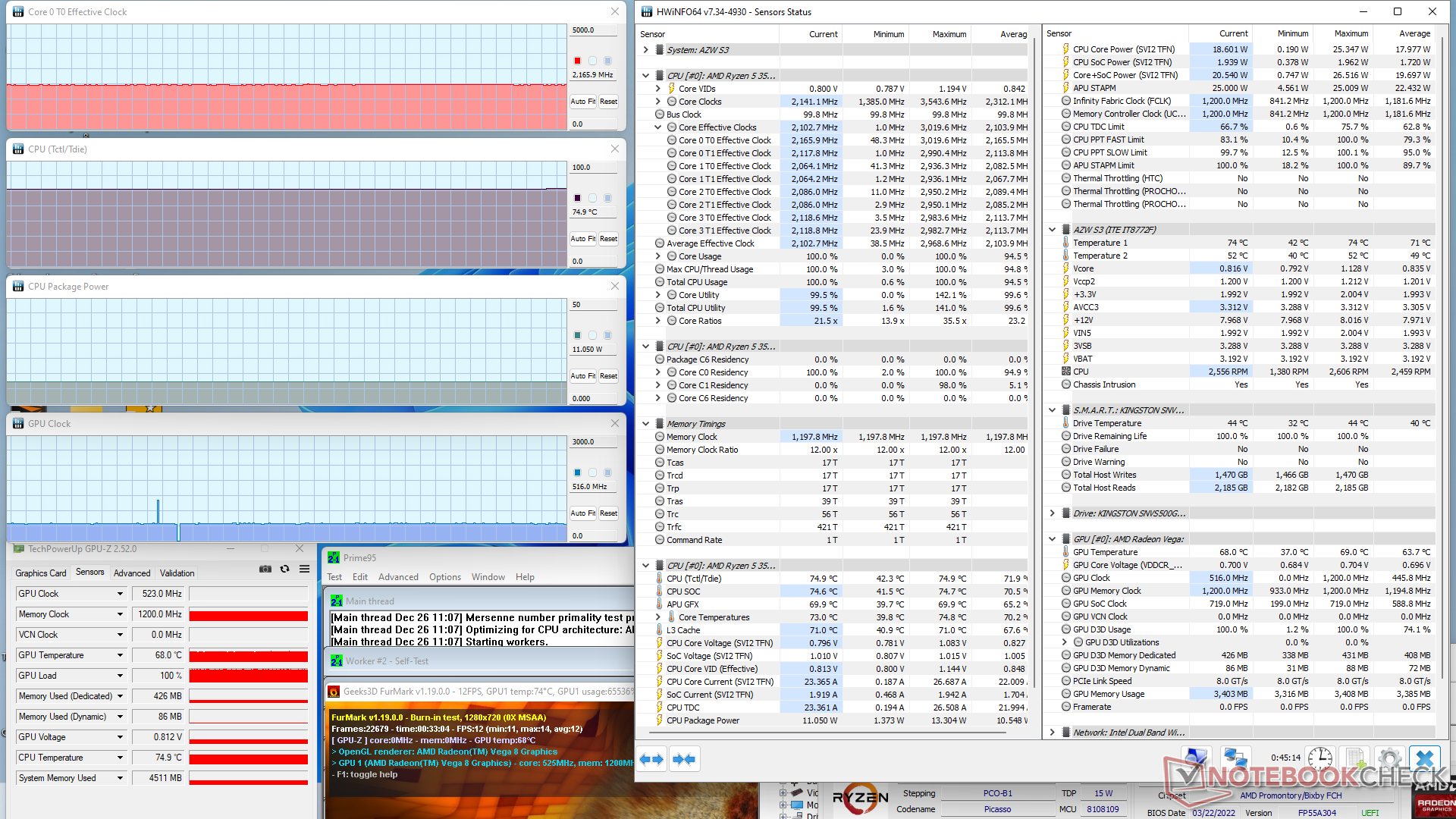Click the logging sheet icon with green plus

(1354, 758)
